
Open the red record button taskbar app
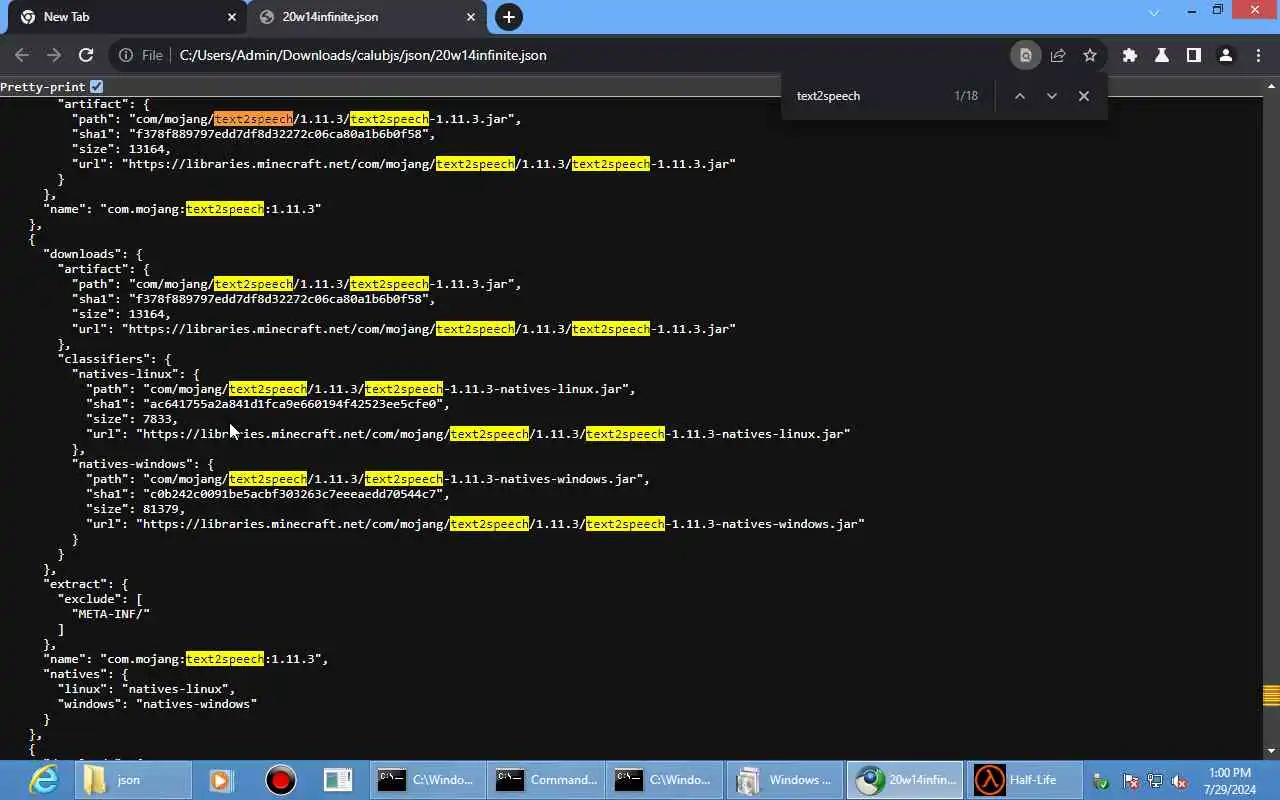coord(280,780)
